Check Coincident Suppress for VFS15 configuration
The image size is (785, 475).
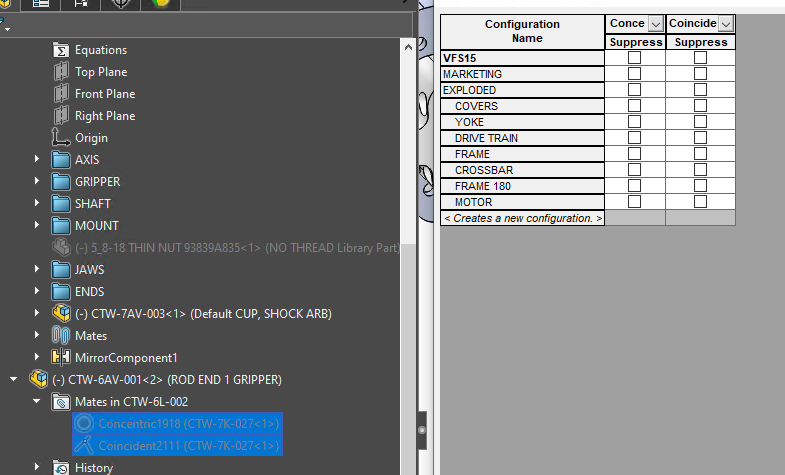(700, 58)
